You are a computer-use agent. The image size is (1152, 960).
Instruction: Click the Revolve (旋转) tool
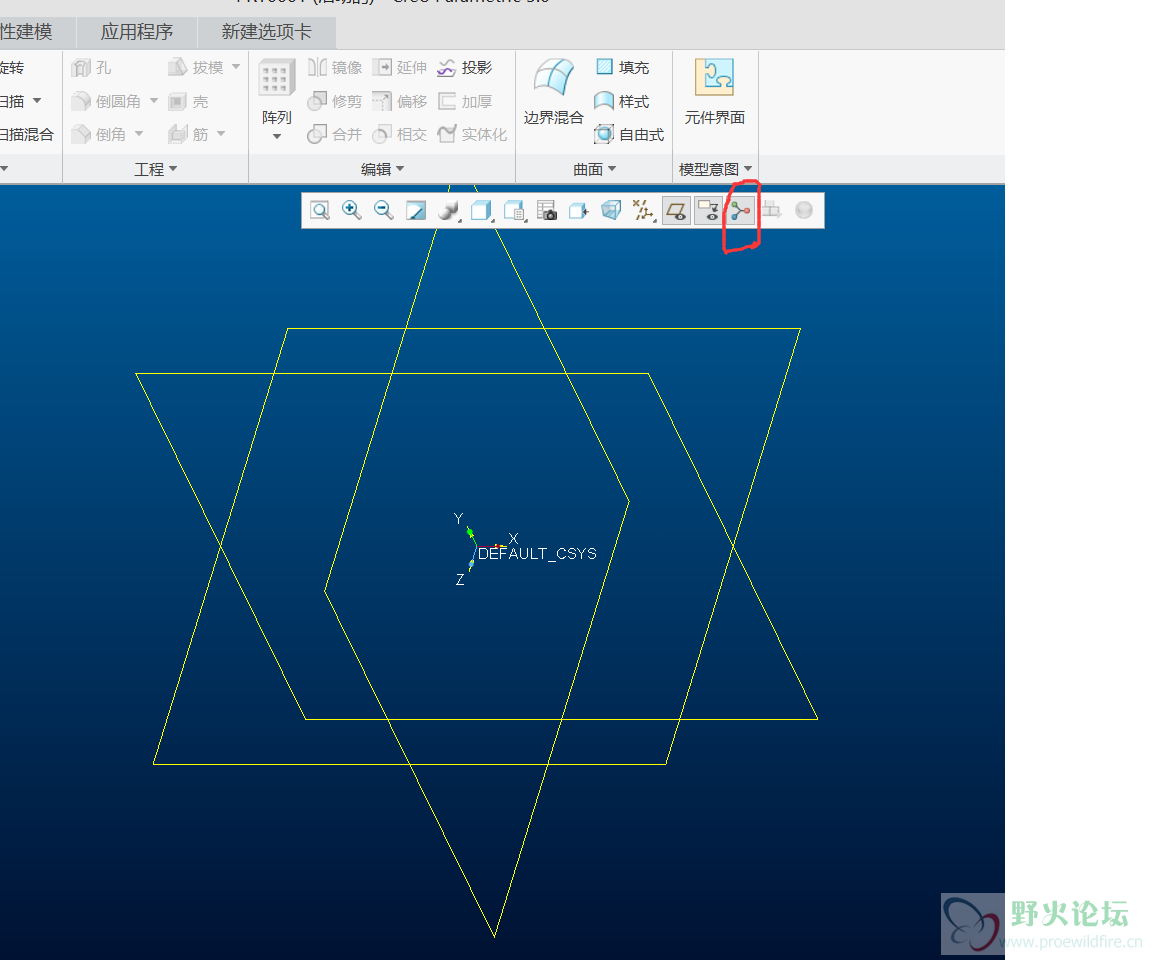click(x=12, y=68)
